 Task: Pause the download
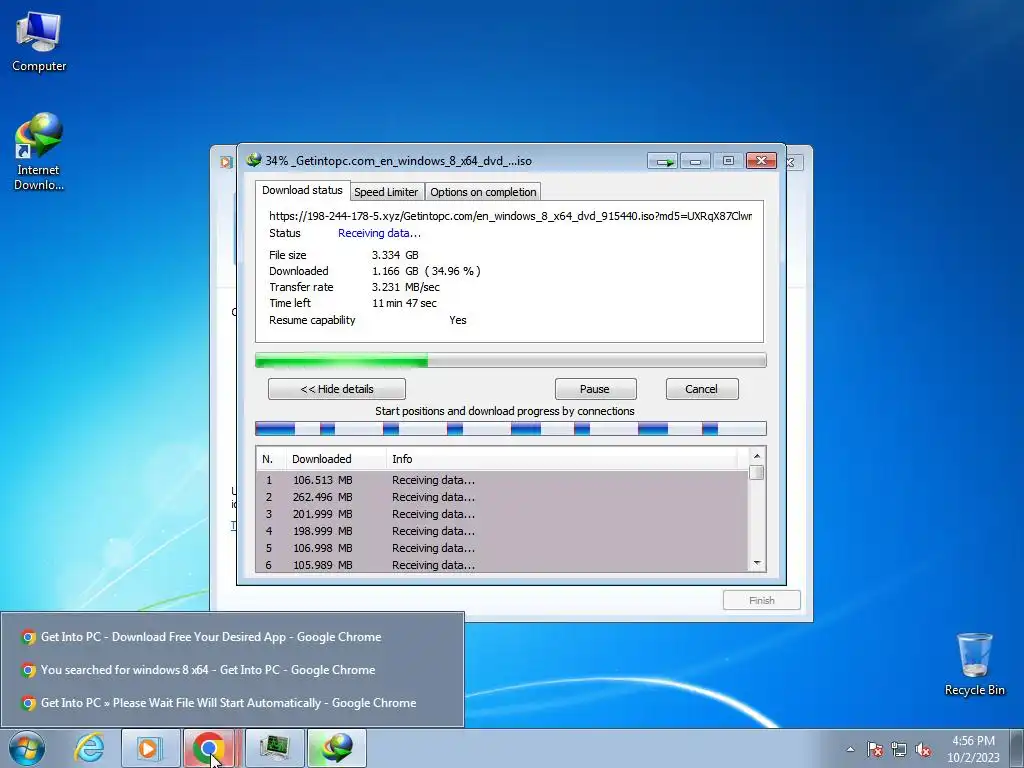pyautogui.click(x=595, y=389)
